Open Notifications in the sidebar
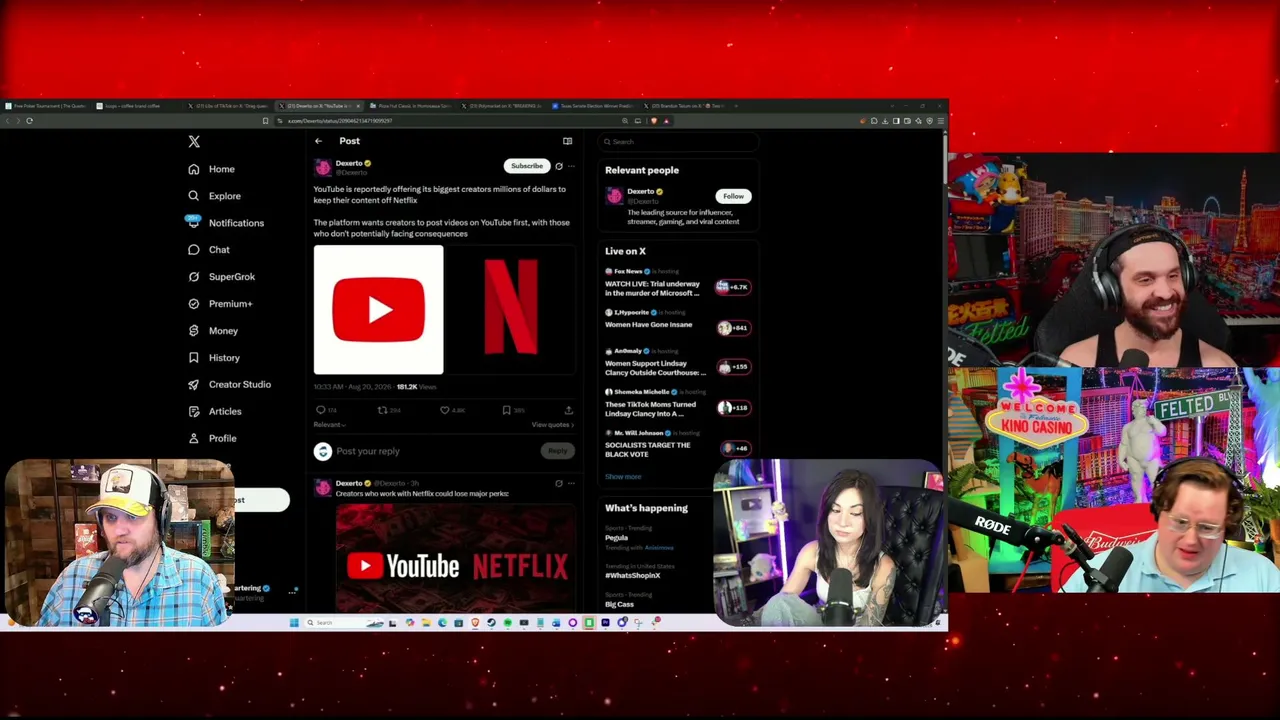This screenshot has height=720, width=1280. (226, 223)
